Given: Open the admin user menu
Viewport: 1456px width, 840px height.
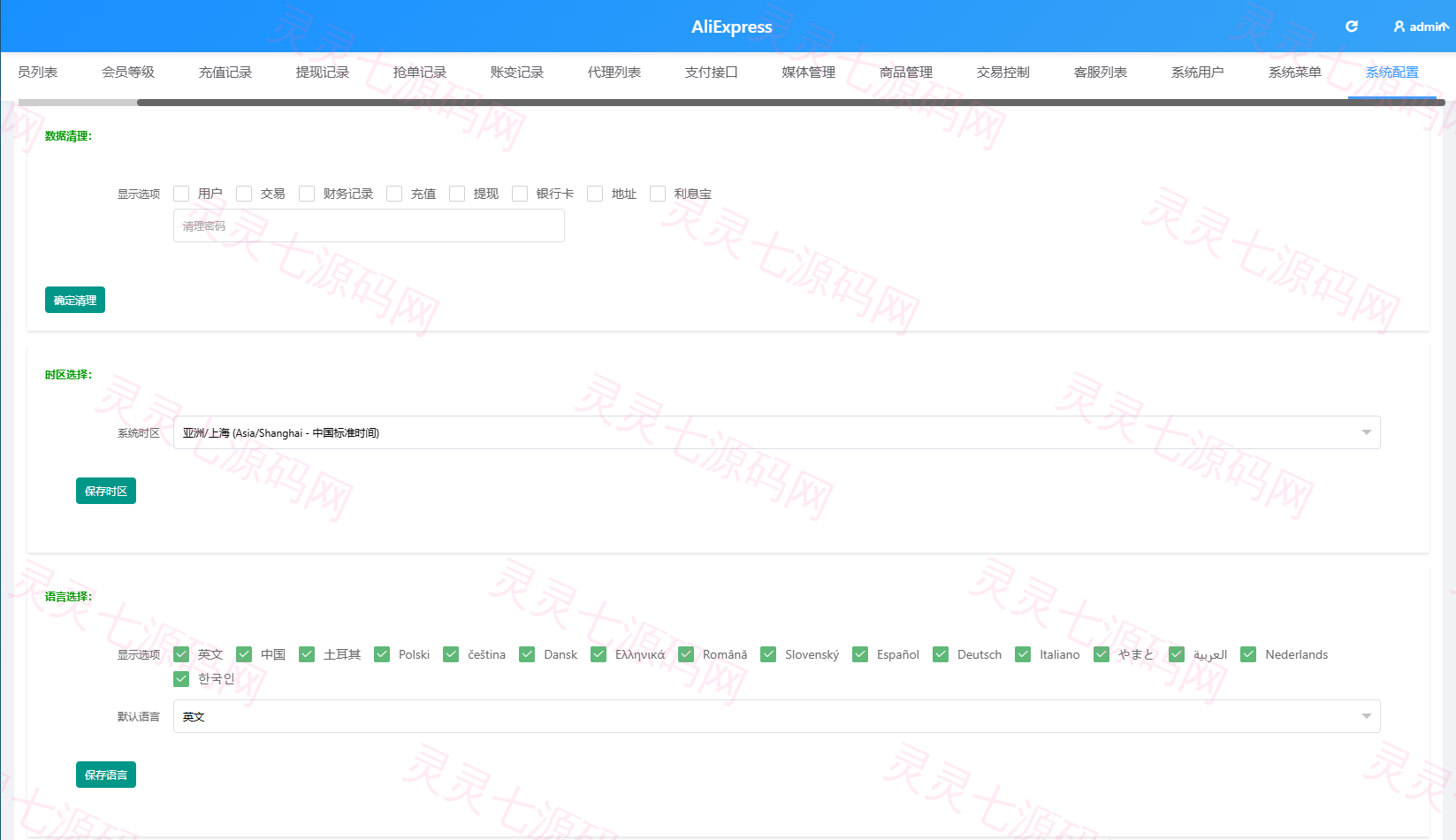Looking at the screenshot, I should point(1422,27).
